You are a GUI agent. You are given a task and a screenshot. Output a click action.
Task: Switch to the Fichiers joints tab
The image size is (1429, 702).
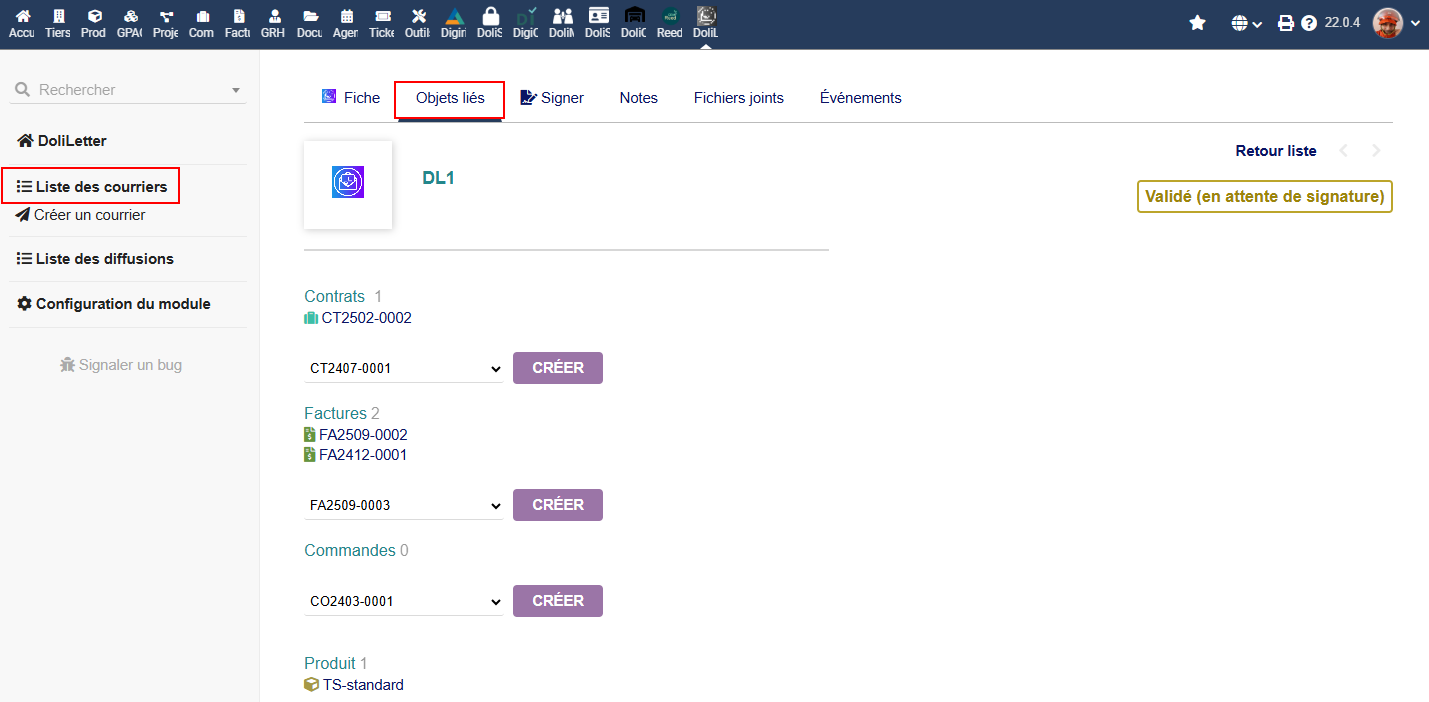738,98
